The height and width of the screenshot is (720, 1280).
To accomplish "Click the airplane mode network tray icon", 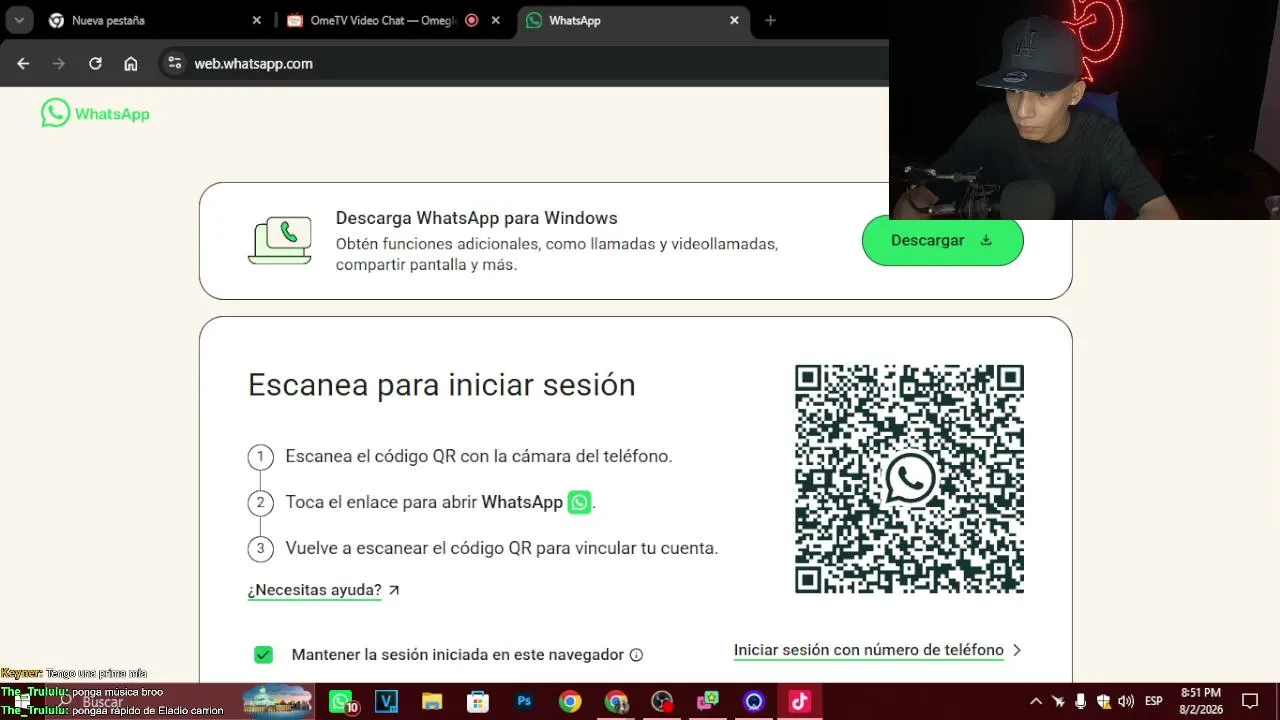I will (x=1058, y=701).
